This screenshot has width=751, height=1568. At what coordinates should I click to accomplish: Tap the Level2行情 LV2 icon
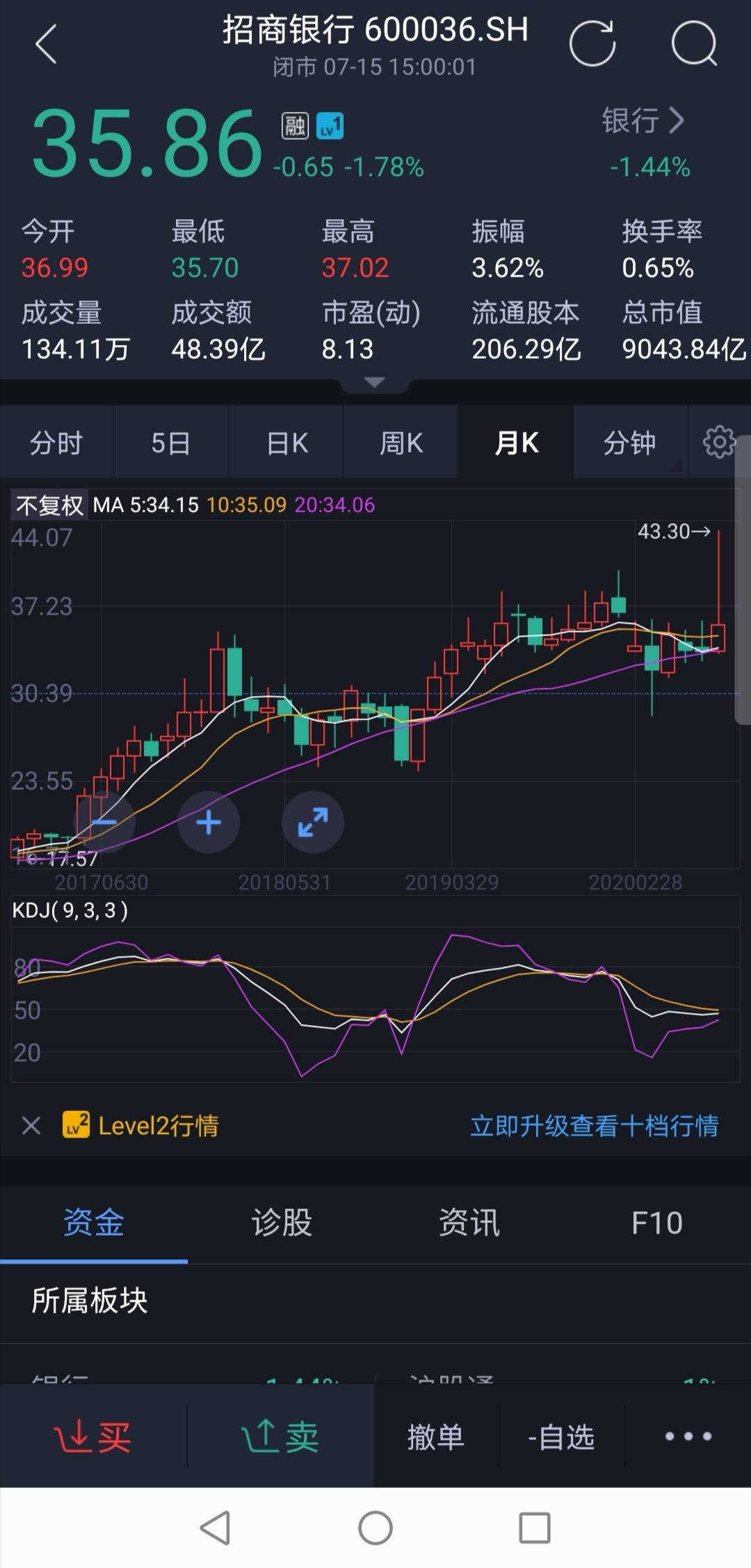76,1124
